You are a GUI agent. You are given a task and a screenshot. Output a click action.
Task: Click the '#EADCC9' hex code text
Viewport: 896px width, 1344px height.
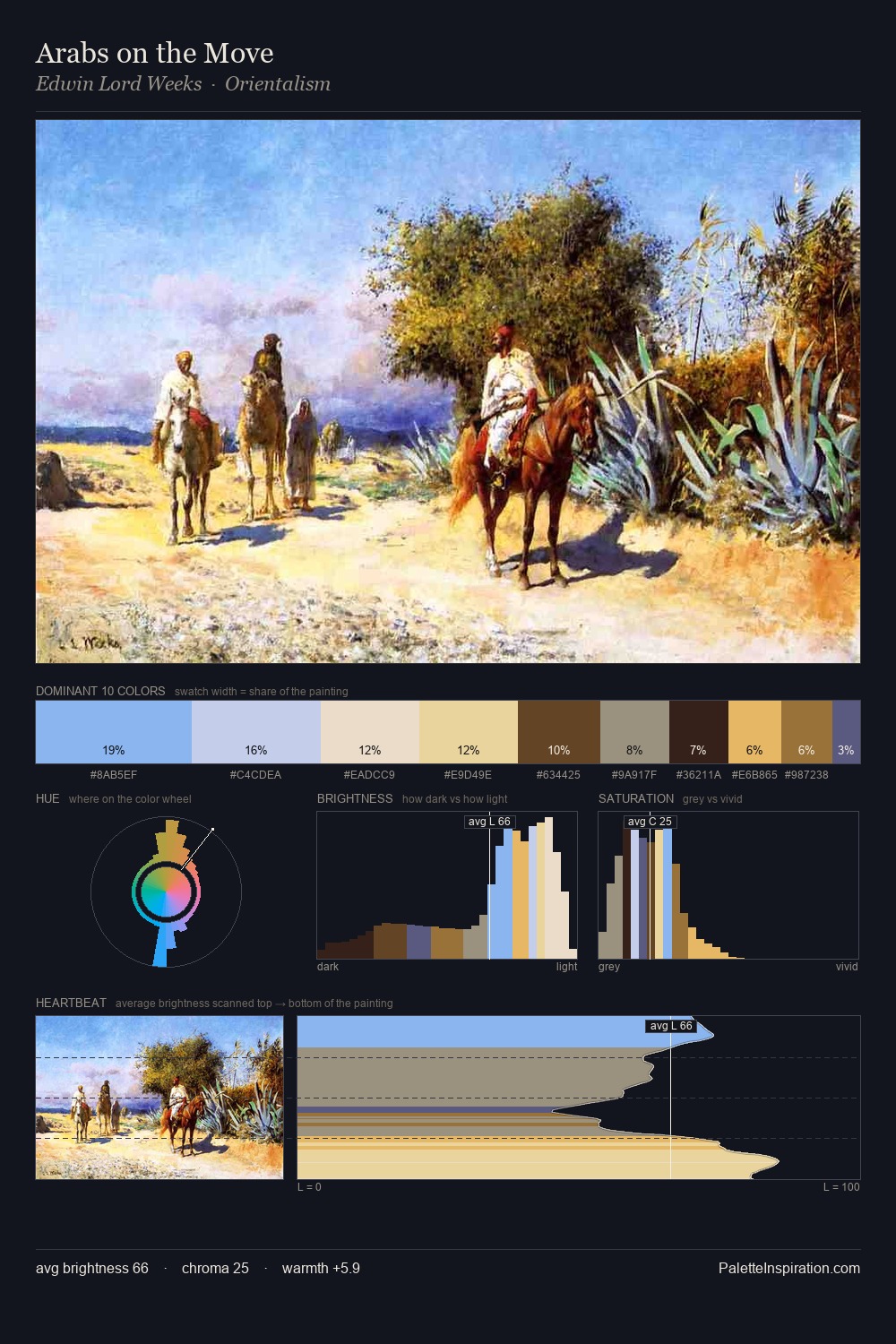click(369, 775)
